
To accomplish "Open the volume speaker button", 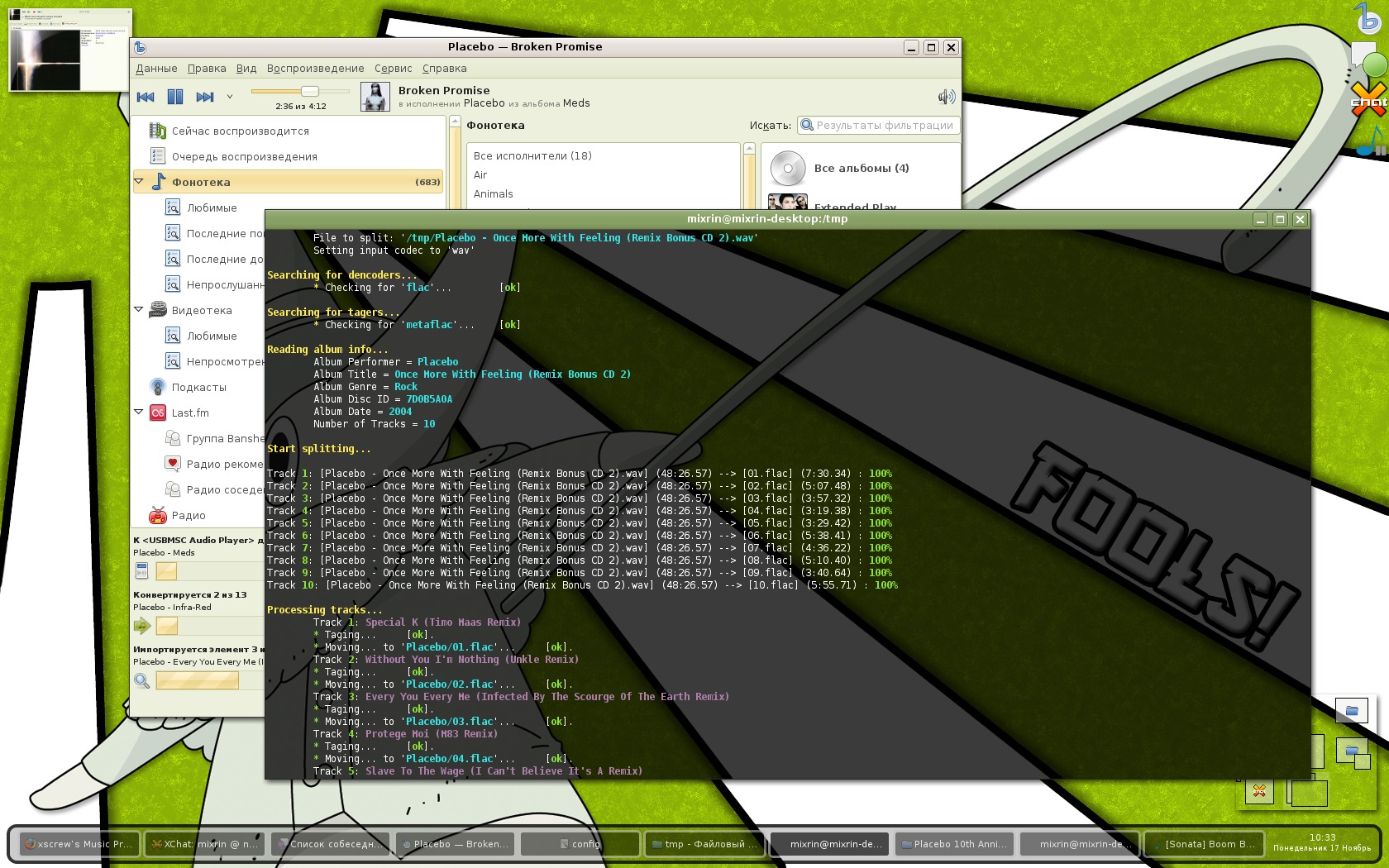I will point(947,97).
